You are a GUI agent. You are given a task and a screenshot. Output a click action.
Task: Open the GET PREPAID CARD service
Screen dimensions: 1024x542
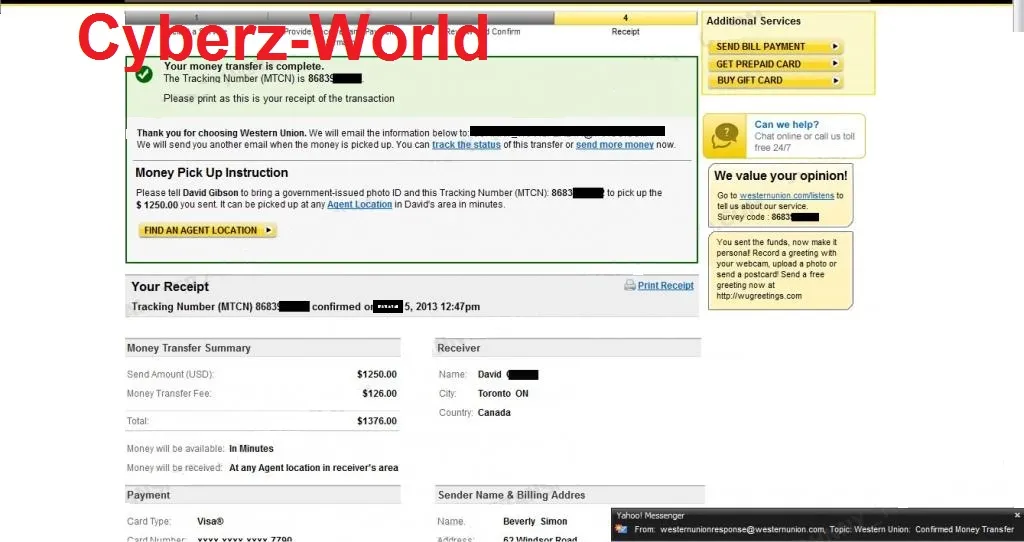tap(776, 64)
